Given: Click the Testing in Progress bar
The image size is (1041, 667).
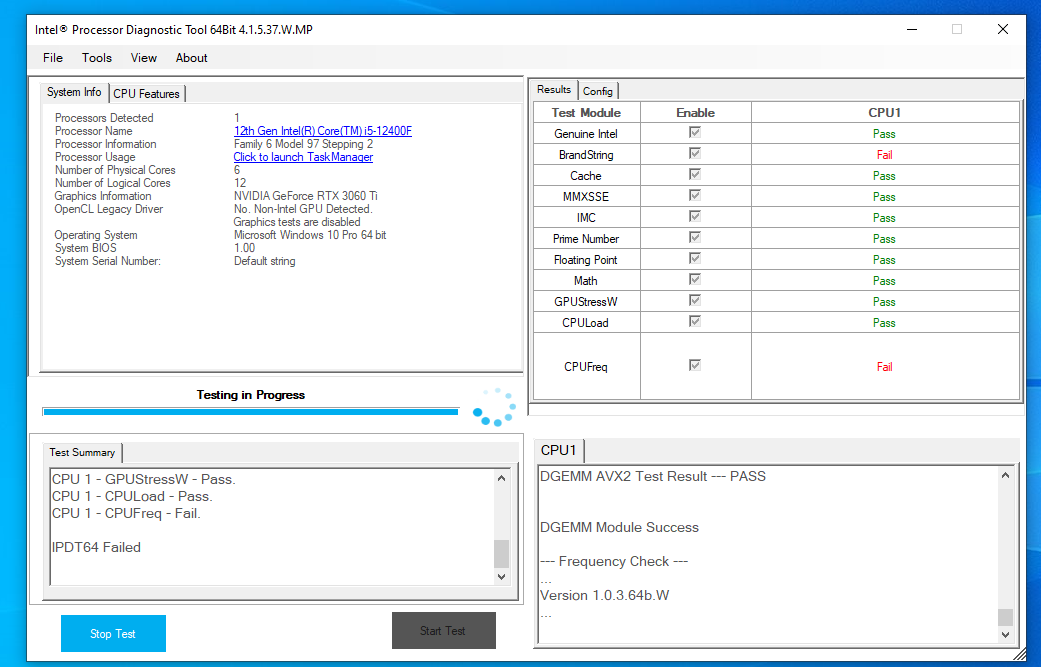Looking at the screenshot, I should [x=250, y=412].
